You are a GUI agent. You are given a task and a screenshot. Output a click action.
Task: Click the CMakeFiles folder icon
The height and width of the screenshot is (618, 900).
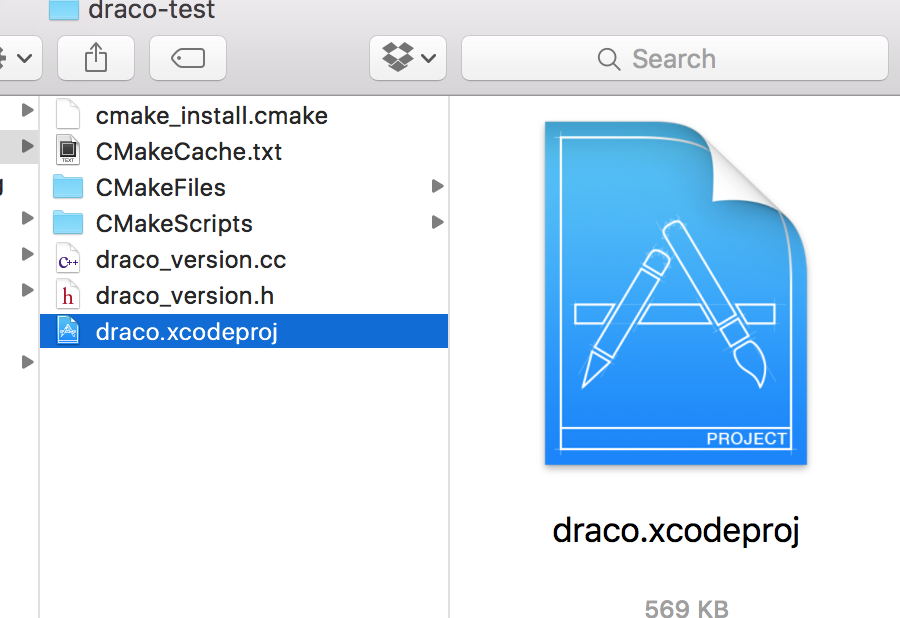coord(68,188)
